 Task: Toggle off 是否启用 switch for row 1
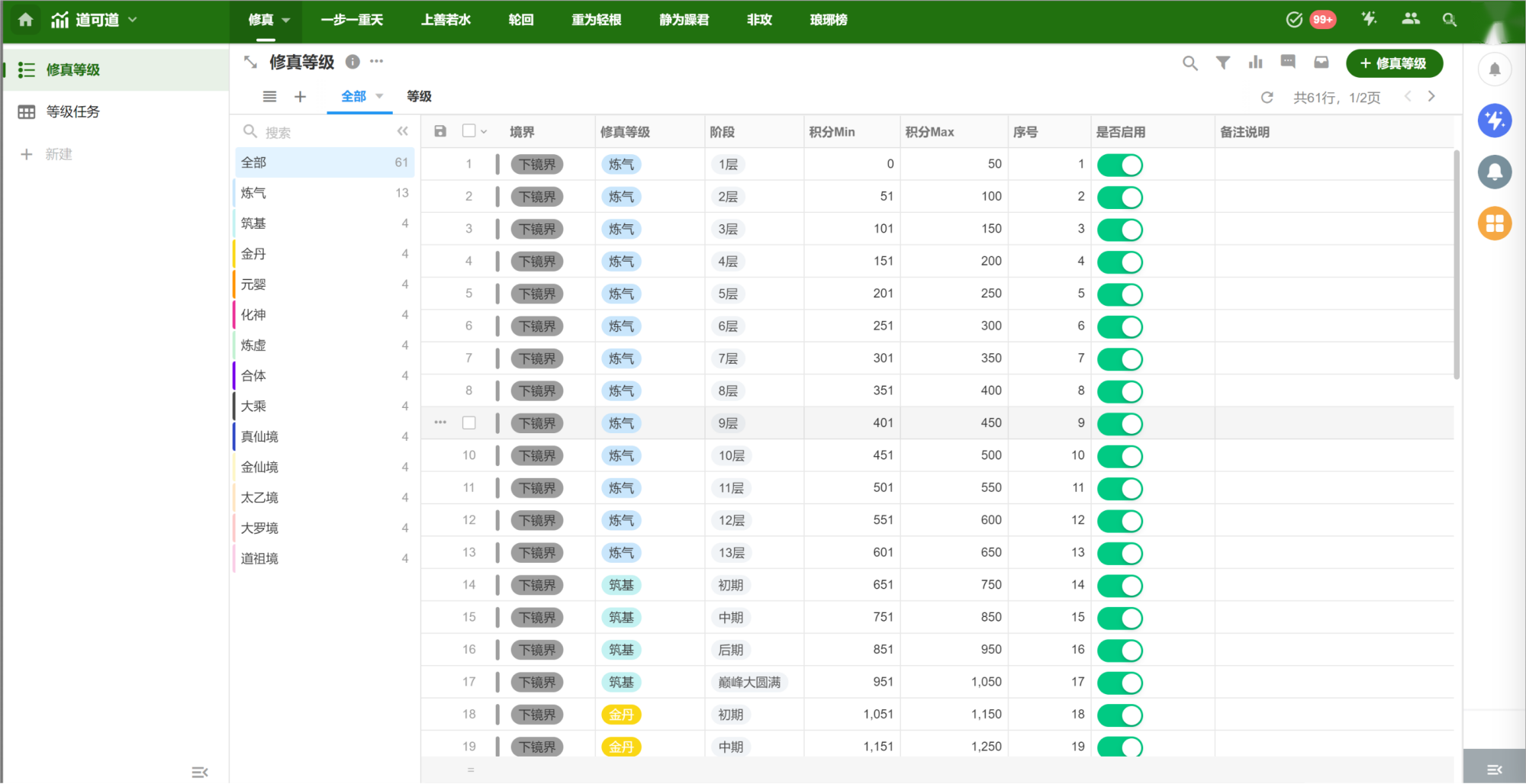click(x=1119, y=165)
